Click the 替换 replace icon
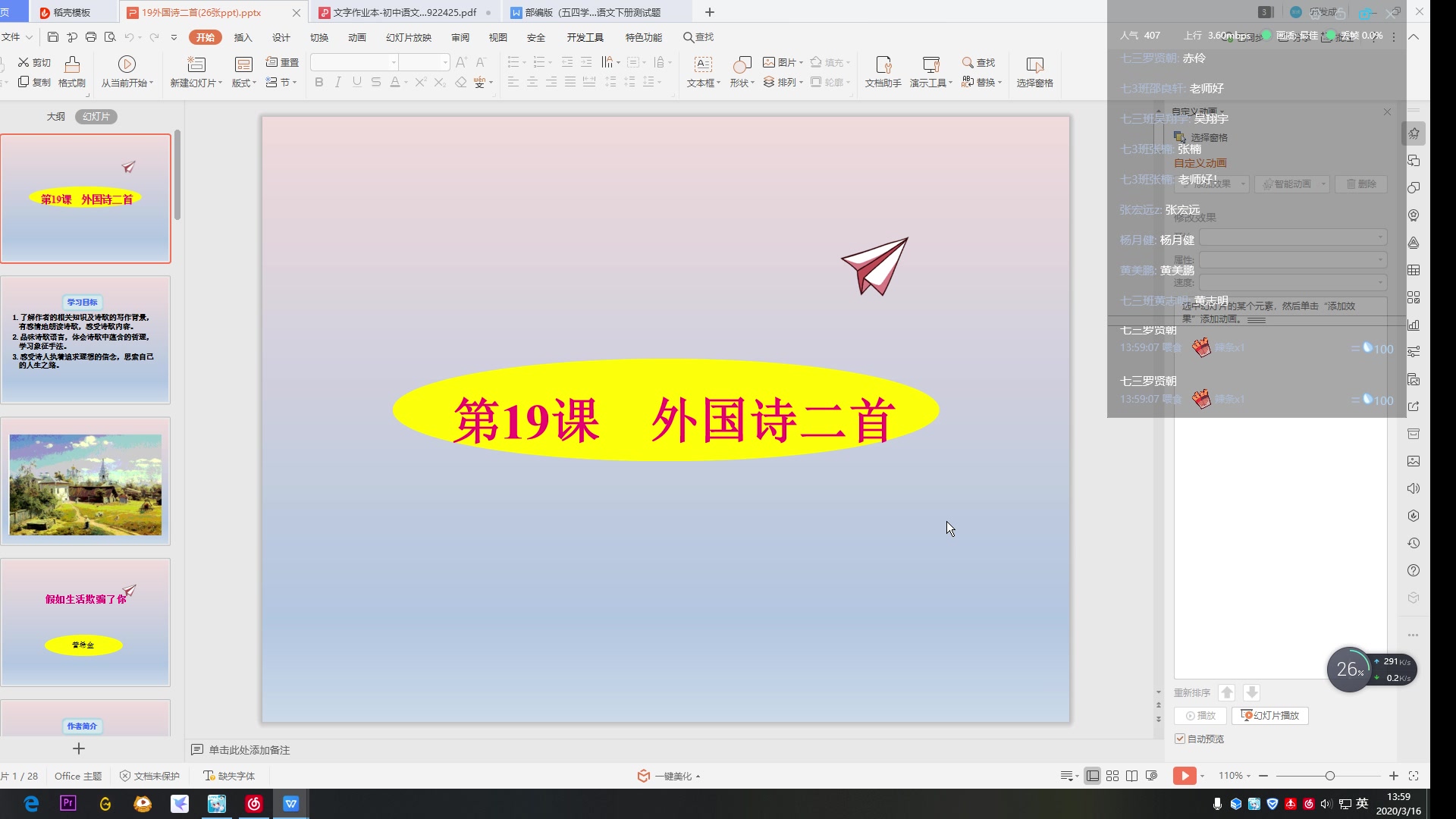 [x=968, y=82]
